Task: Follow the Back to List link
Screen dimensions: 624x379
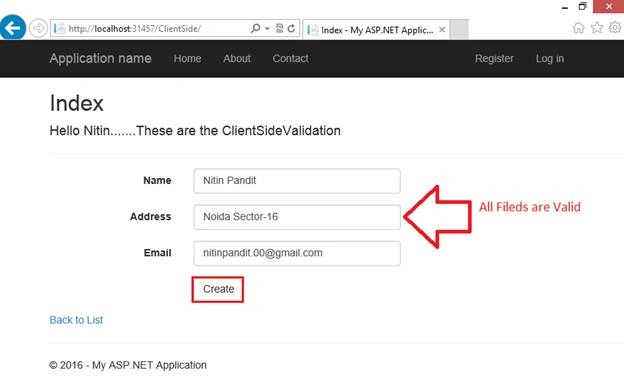Action: (x=76, y=320)
